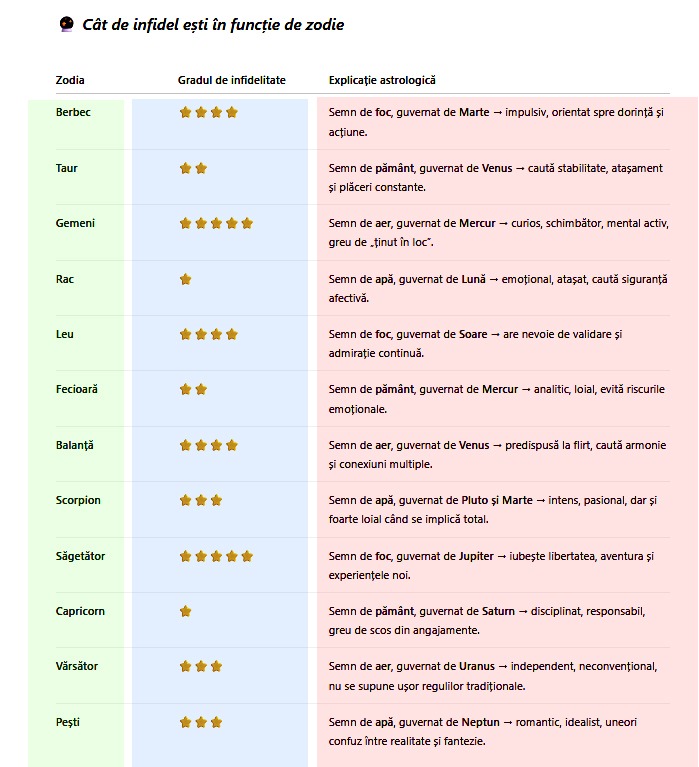Click the two-star rating for Taur
699x767 pixels.
click(x=193, y=168)
